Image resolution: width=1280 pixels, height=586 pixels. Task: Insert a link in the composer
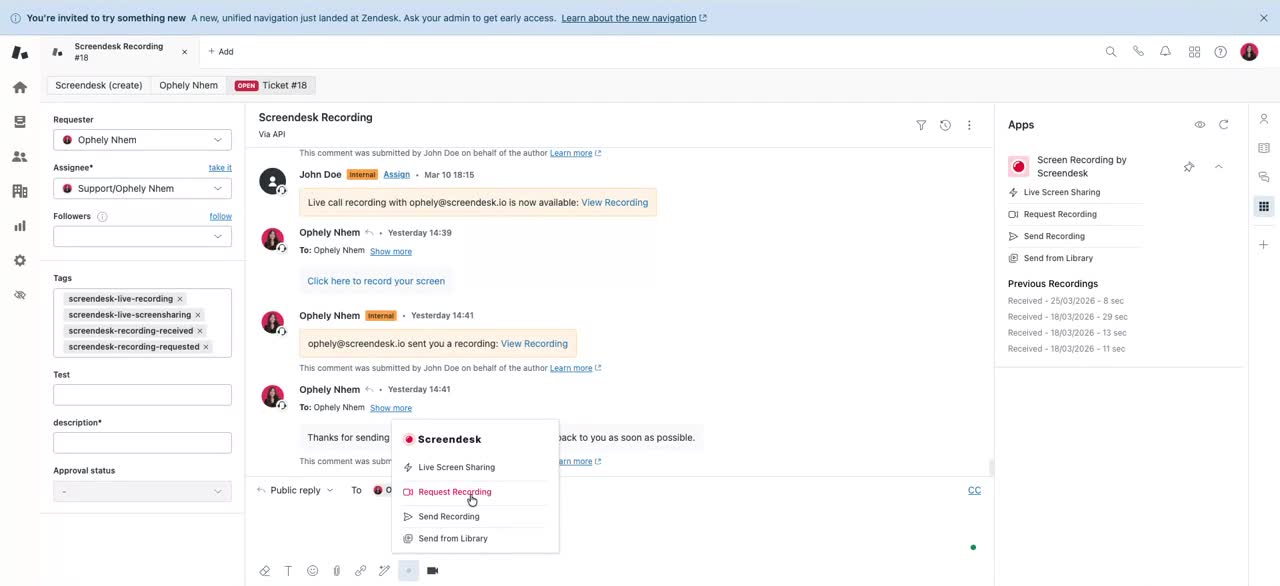360,571
